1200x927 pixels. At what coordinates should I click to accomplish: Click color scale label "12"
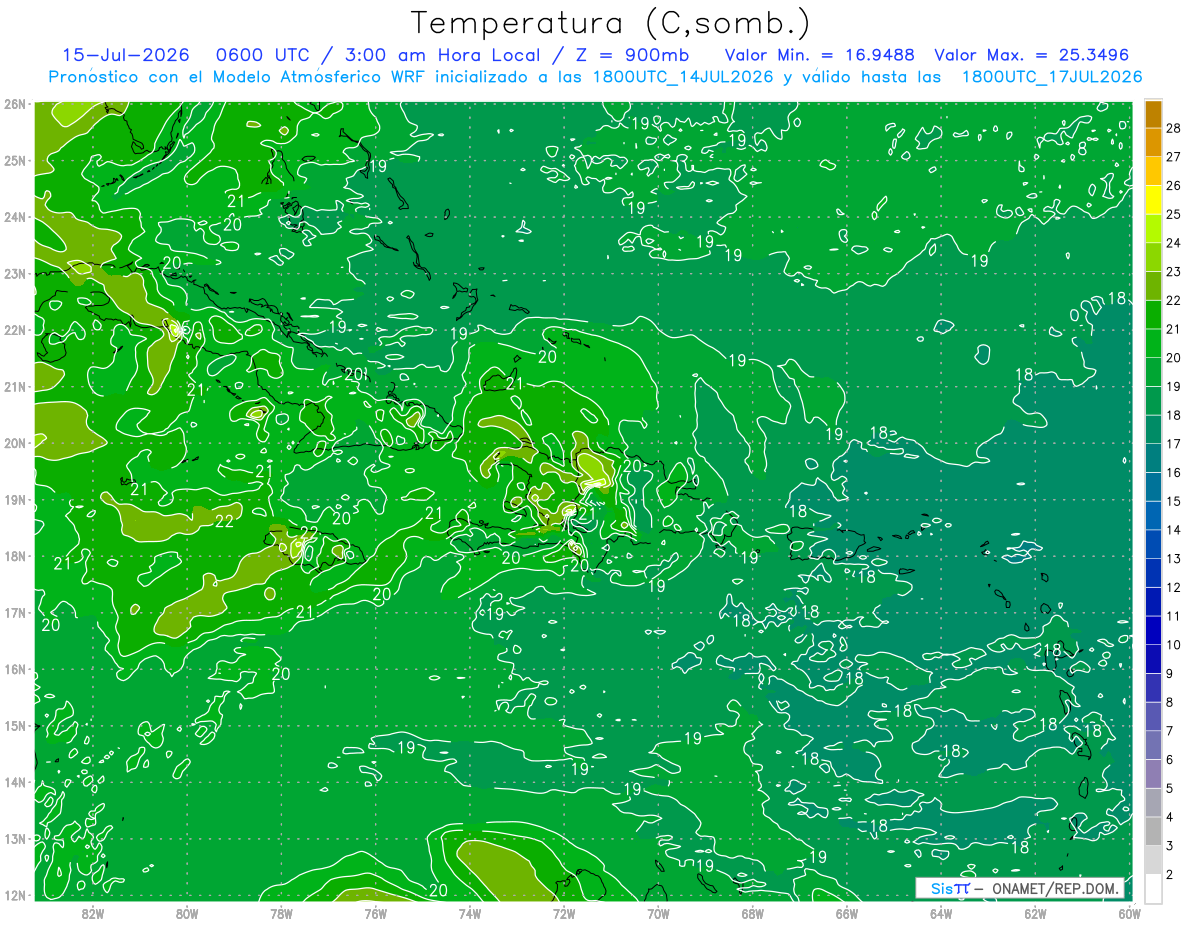pos(1174,587)
